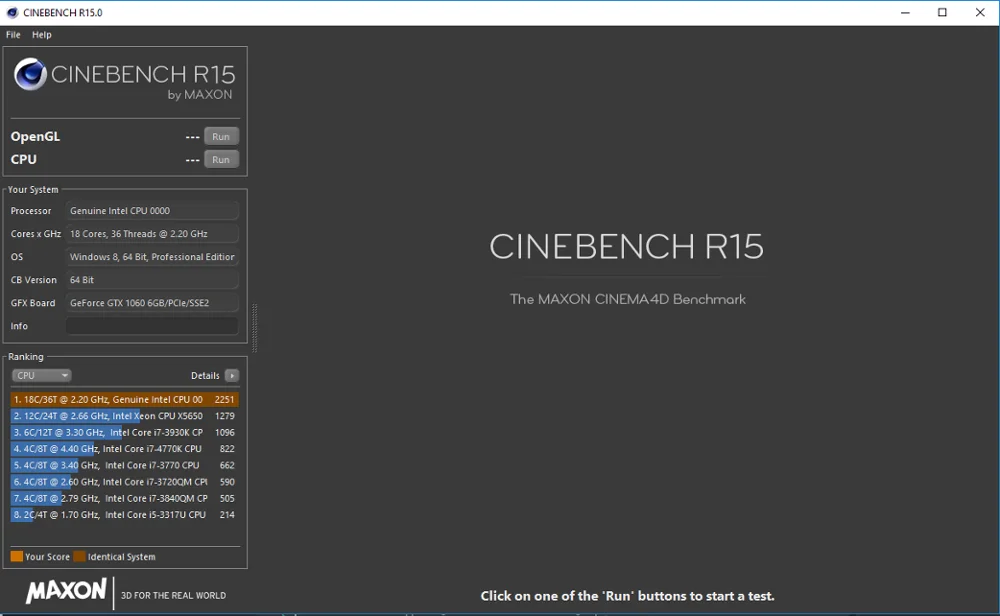Minimize the Cinebench window
The height and width of the screenshot is (616, 1000).
[x=905, y=13]
